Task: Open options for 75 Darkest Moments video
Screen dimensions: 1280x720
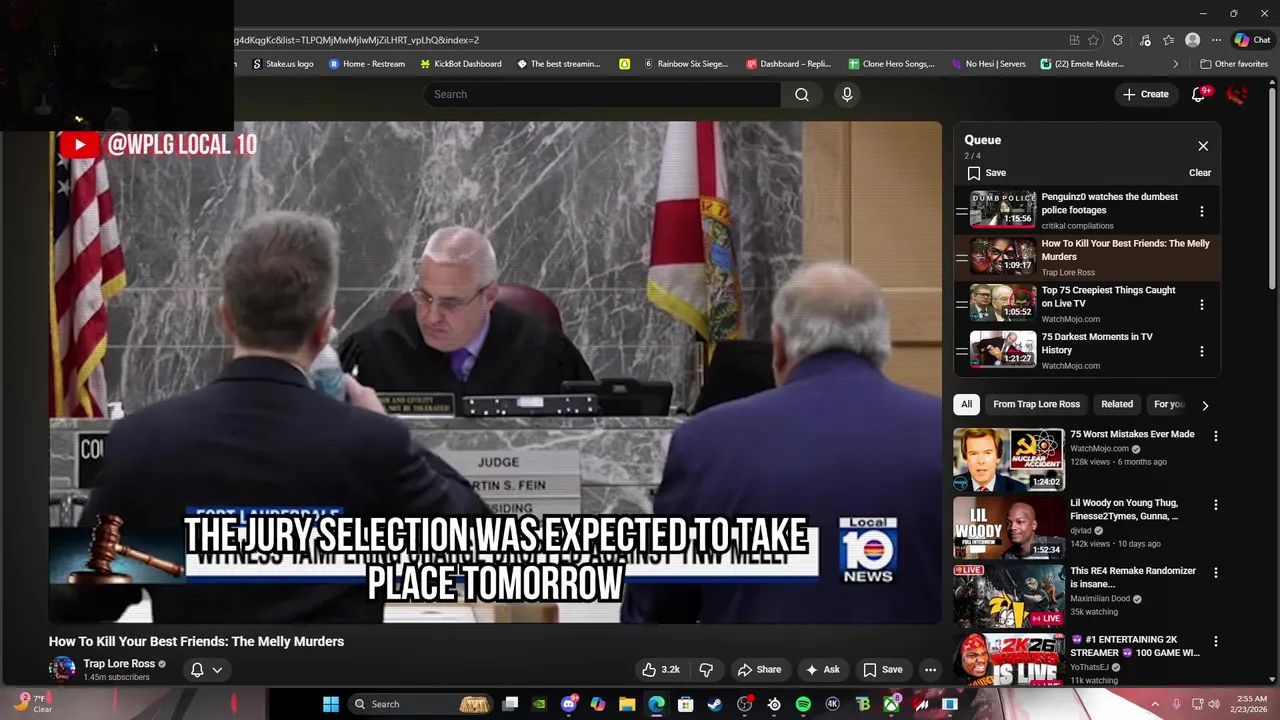Action: (1202, 351)
